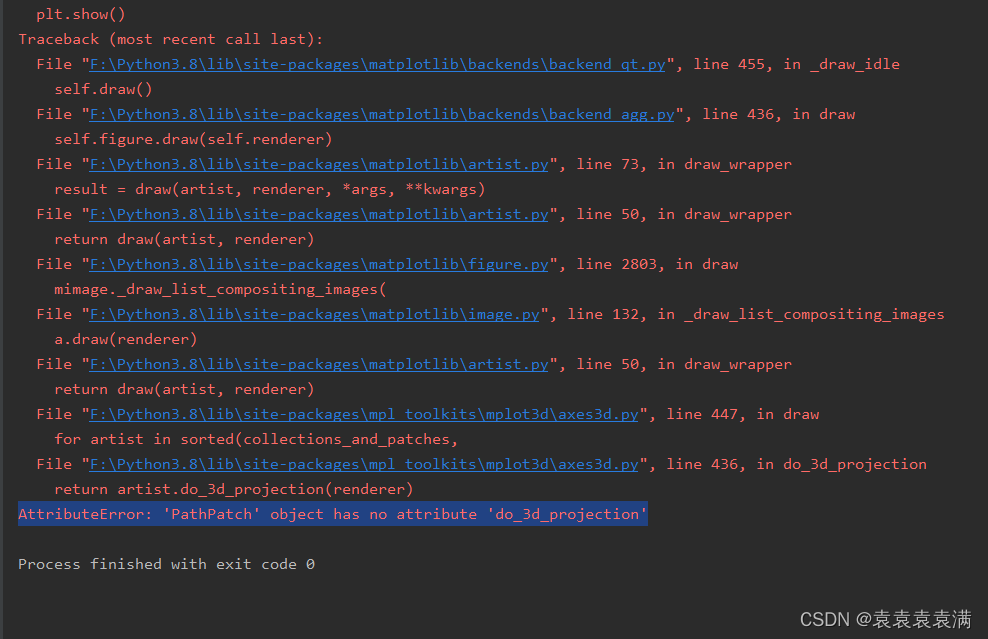Click the a.draw(renderer) code line

pos(120,338)
